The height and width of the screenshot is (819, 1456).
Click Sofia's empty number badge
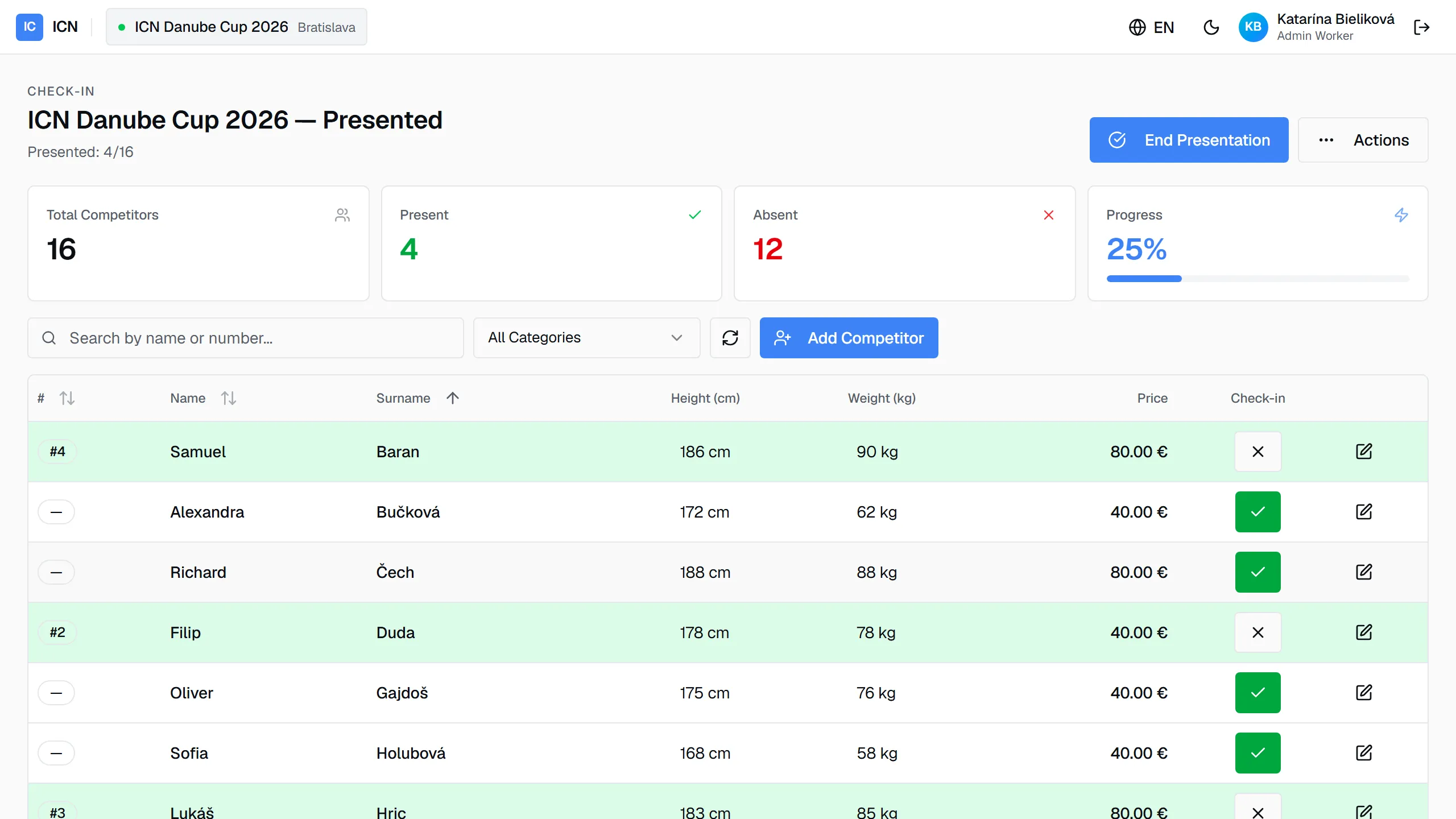point(56,753)
